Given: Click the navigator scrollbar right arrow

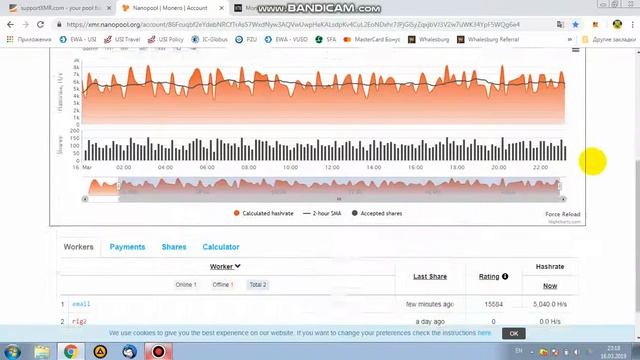Looking at the screenshot, I should coord(563,199).
